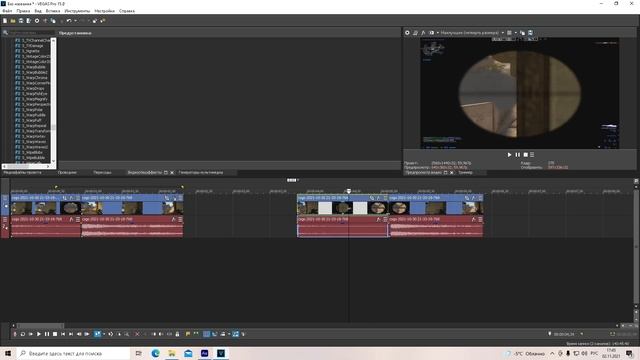
Task: Switch to the Медиафайлы проекта tab
Action: pos(22,173)
